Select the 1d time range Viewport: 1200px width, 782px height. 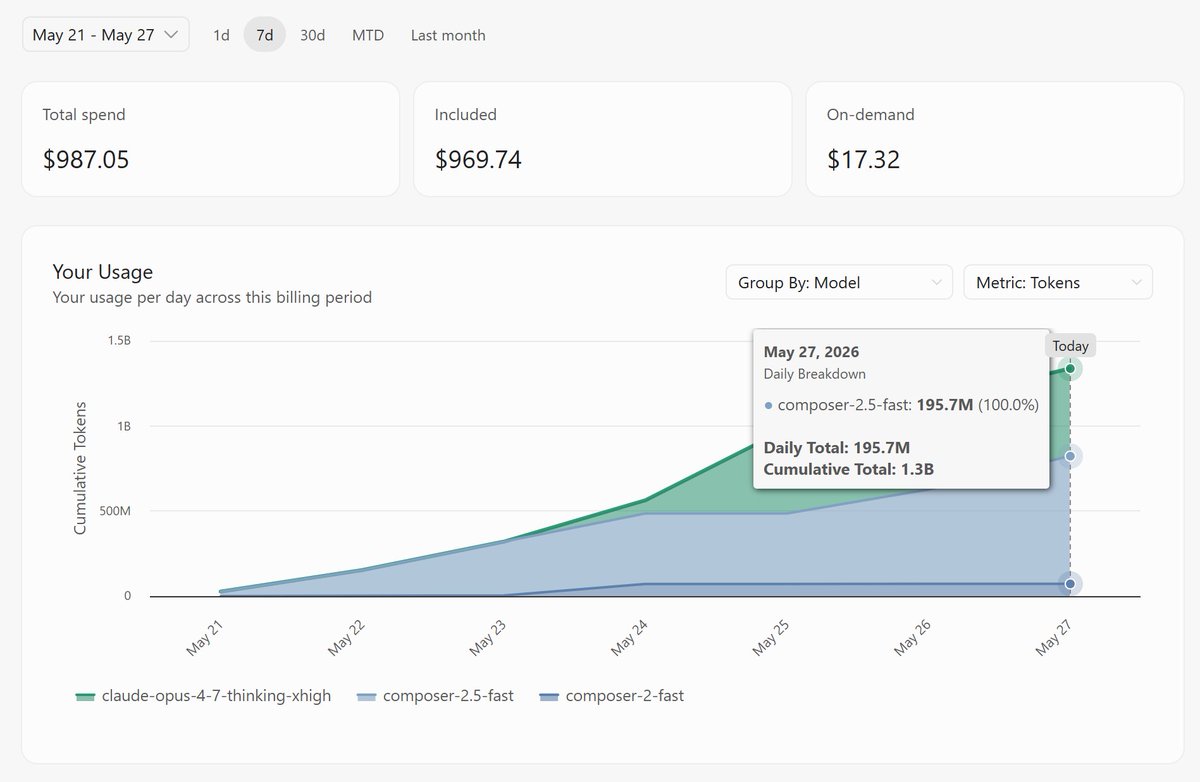[x=221, y=35]
